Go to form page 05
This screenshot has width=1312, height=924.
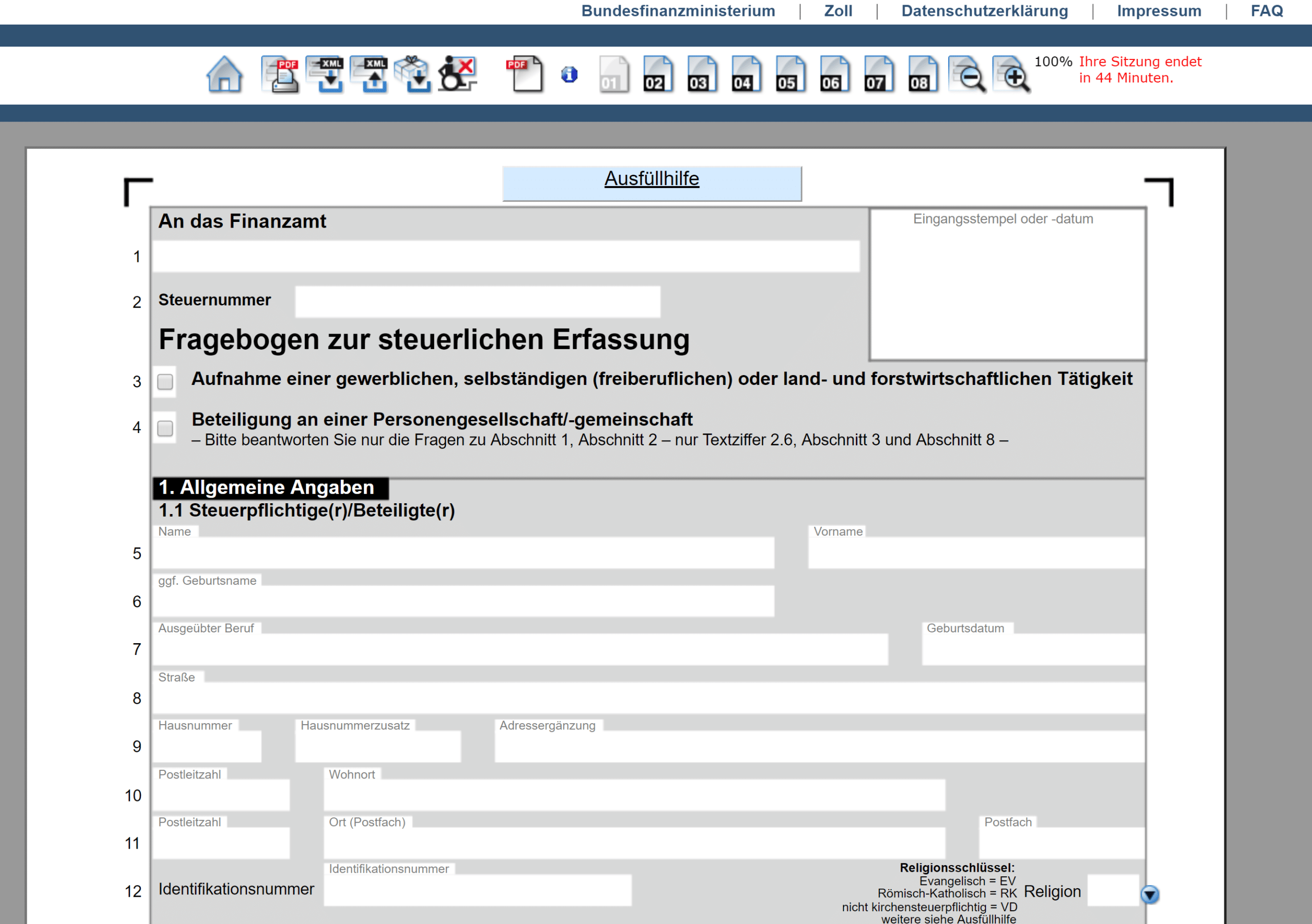point(790,74)
